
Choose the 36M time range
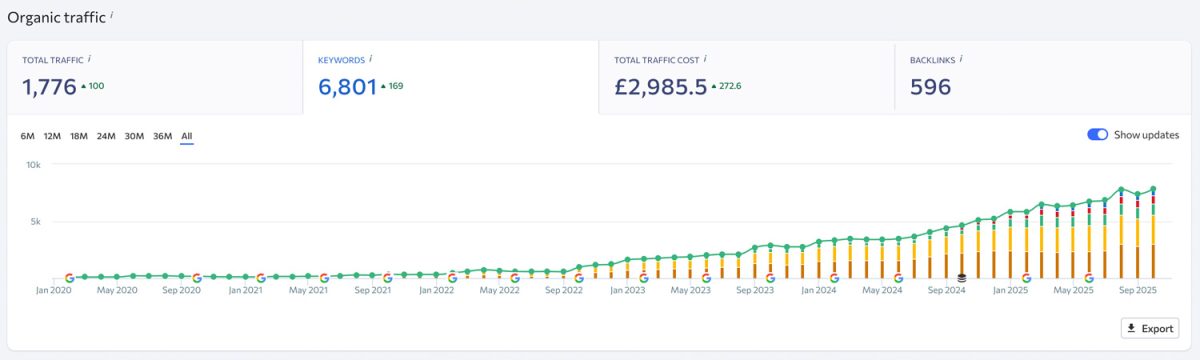162,136
